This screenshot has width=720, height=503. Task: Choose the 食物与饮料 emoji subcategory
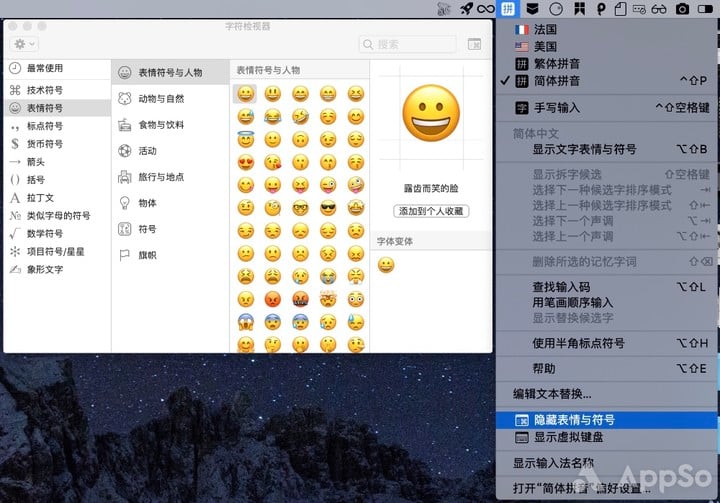point(160,125)
